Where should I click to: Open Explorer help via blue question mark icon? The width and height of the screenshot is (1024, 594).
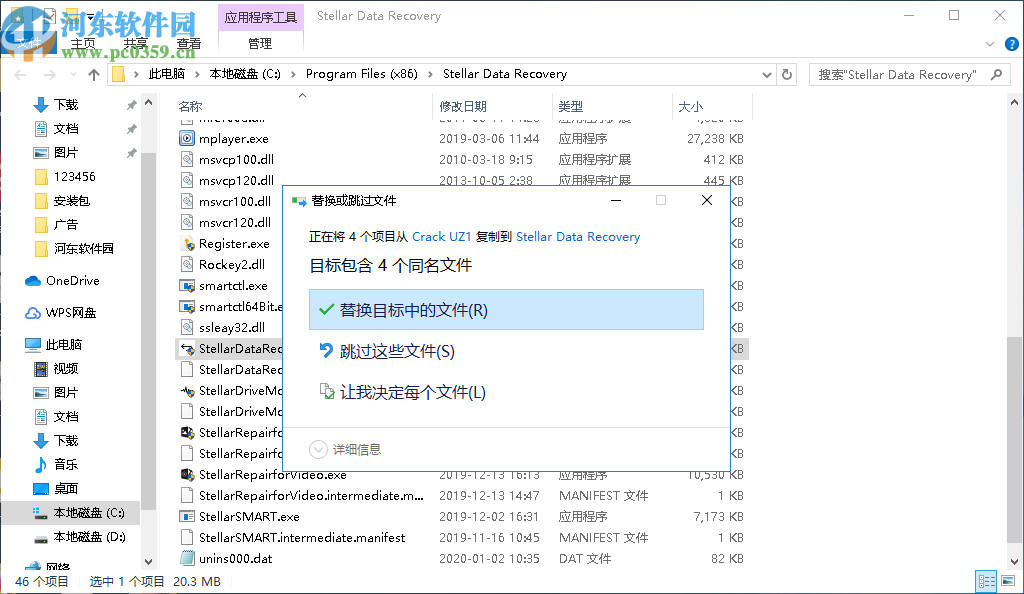click(x=1010, y=44)
